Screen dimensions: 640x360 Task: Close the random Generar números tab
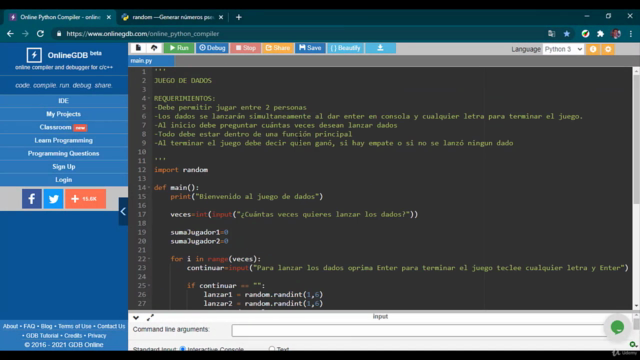(x=221, y=17)
